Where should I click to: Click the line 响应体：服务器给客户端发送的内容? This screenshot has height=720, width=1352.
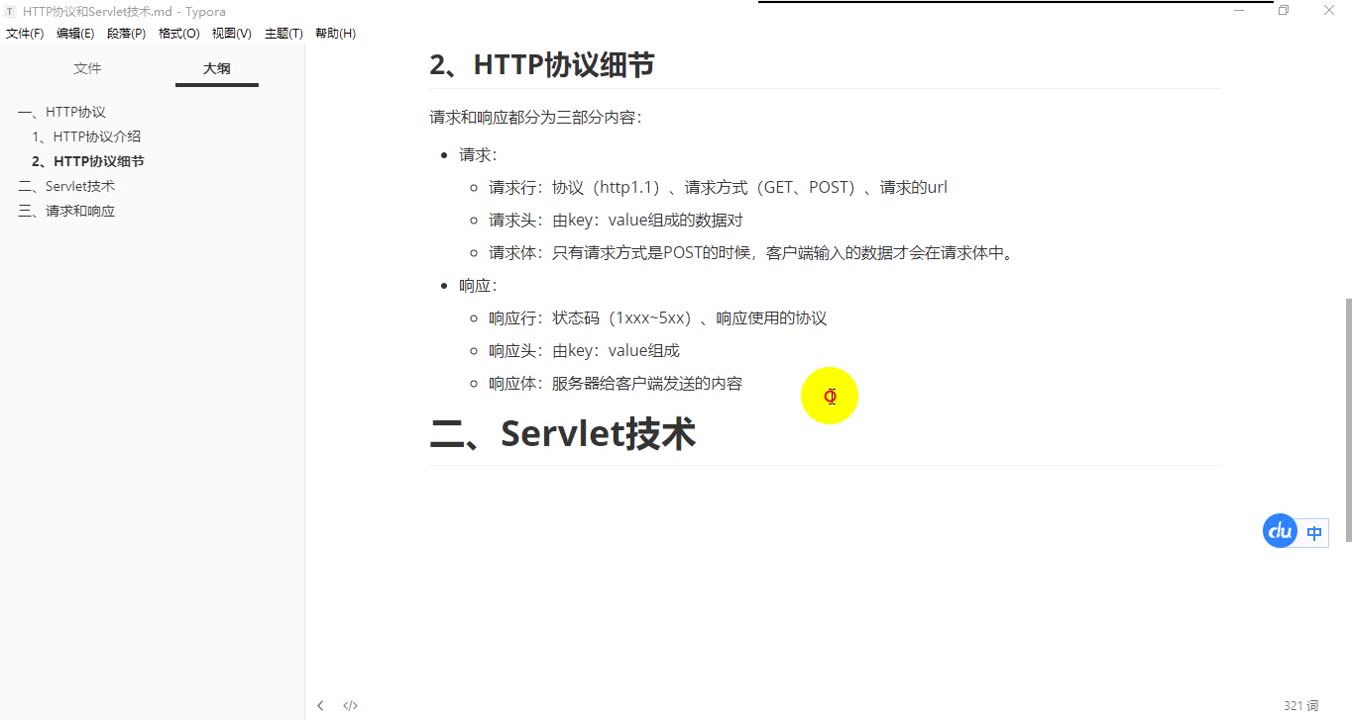point(615,384)
